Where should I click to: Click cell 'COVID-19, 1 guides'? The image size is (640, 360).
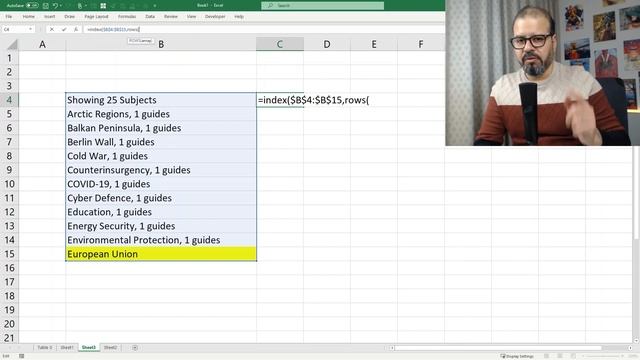(161, 184)
